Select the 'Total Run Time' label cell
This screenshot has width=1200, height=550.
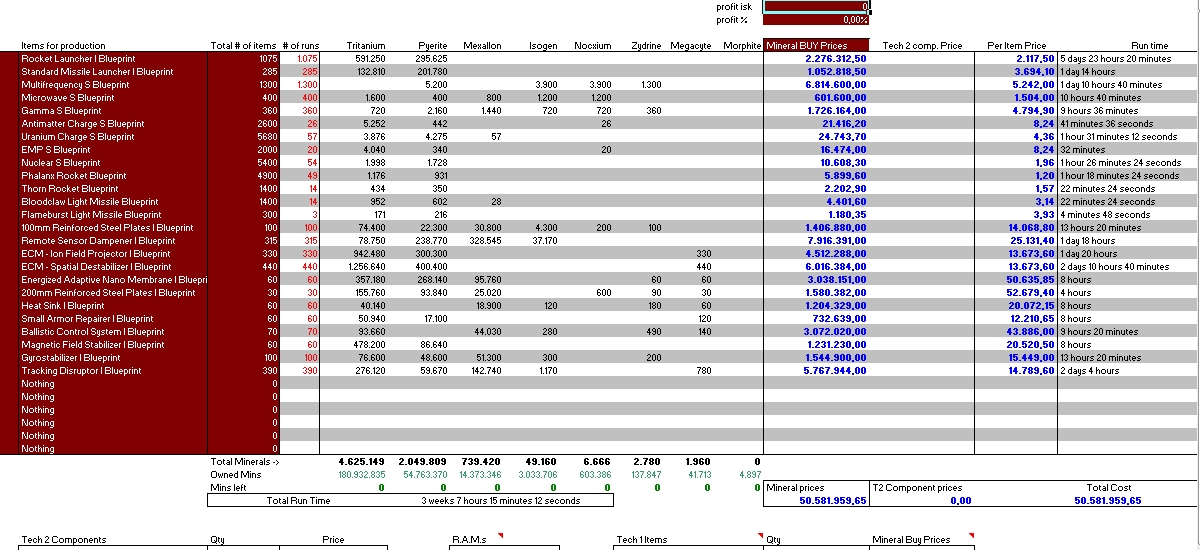tap(298, 501)
